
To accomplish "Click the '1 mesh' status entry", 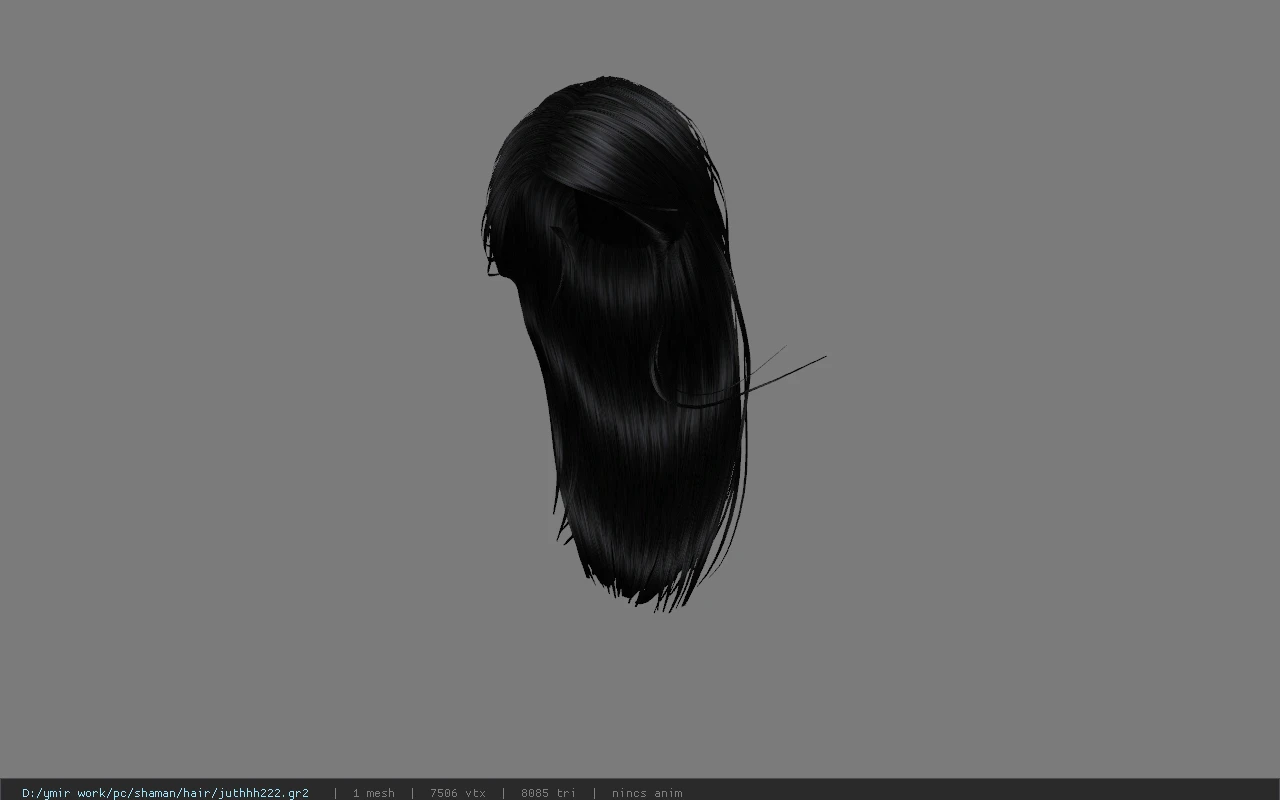I will 373,793.
